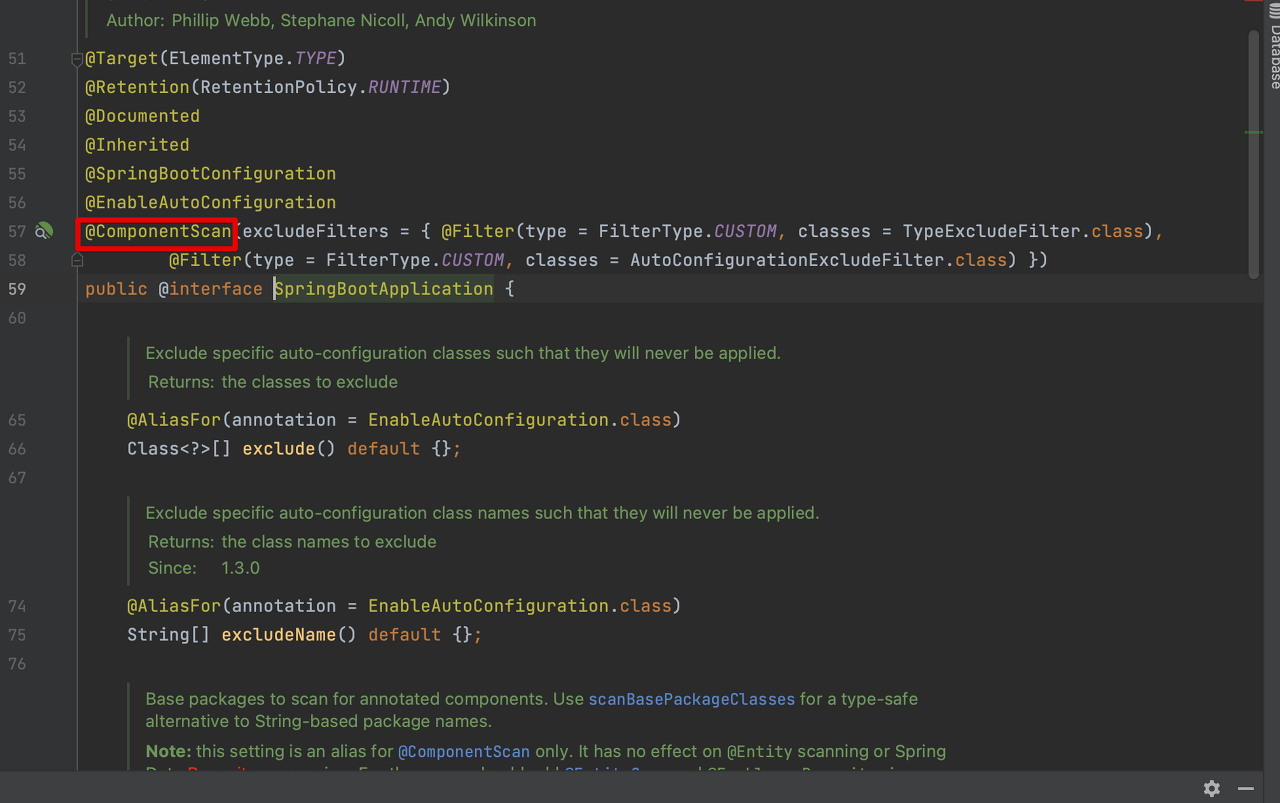This screenshot has width=1280, height=803.
Task: Click the Spring component-scan gutter icon on line 57
Action: (x=43, y=231)
